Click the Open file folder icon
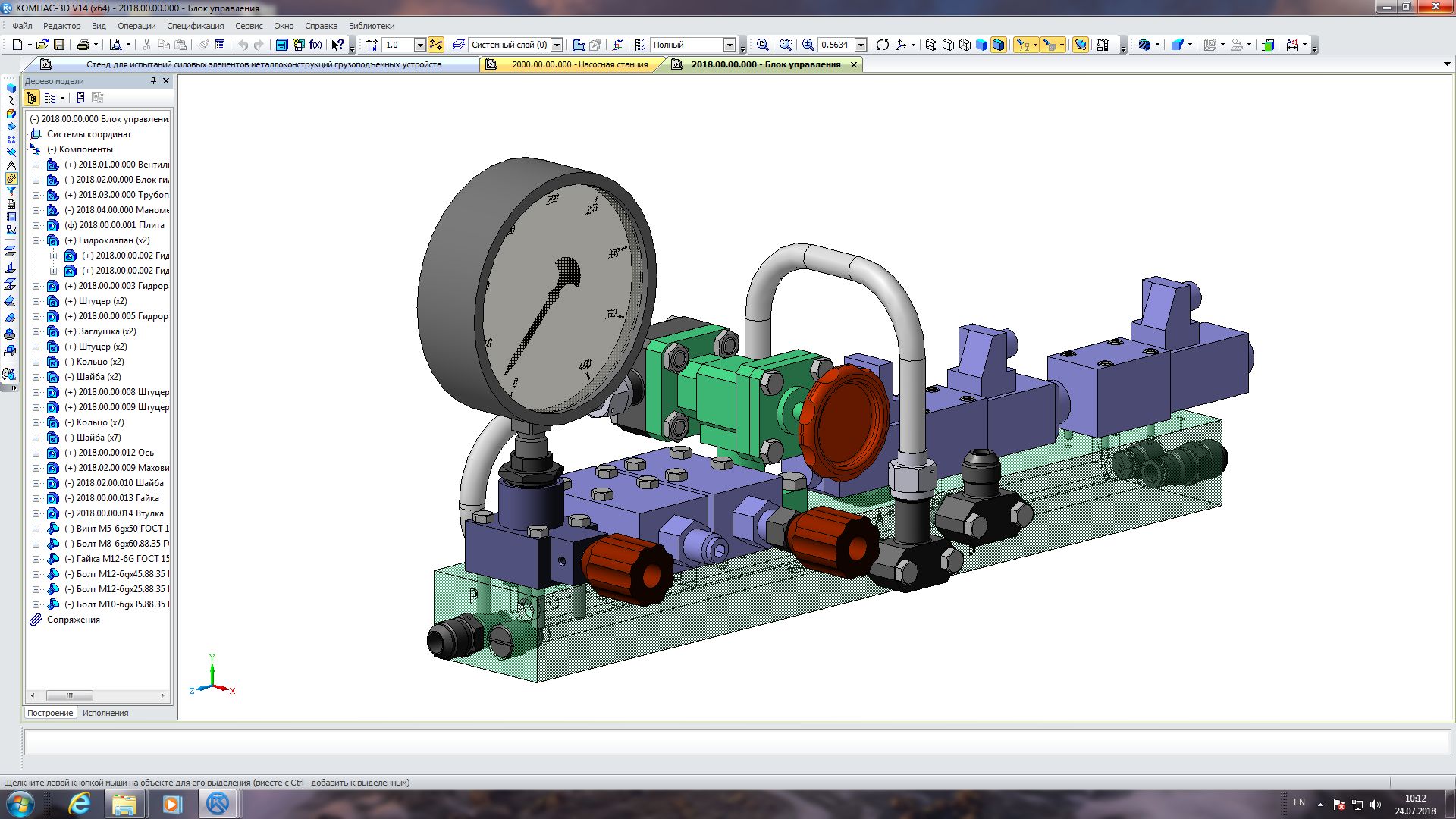 [x=42, y=45]
